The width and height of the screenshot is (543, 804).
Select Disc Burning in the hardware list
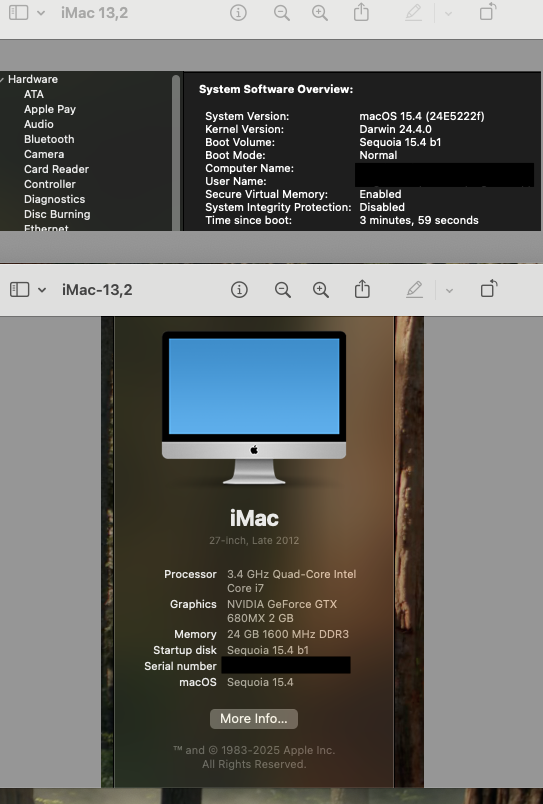pos(57,214)
